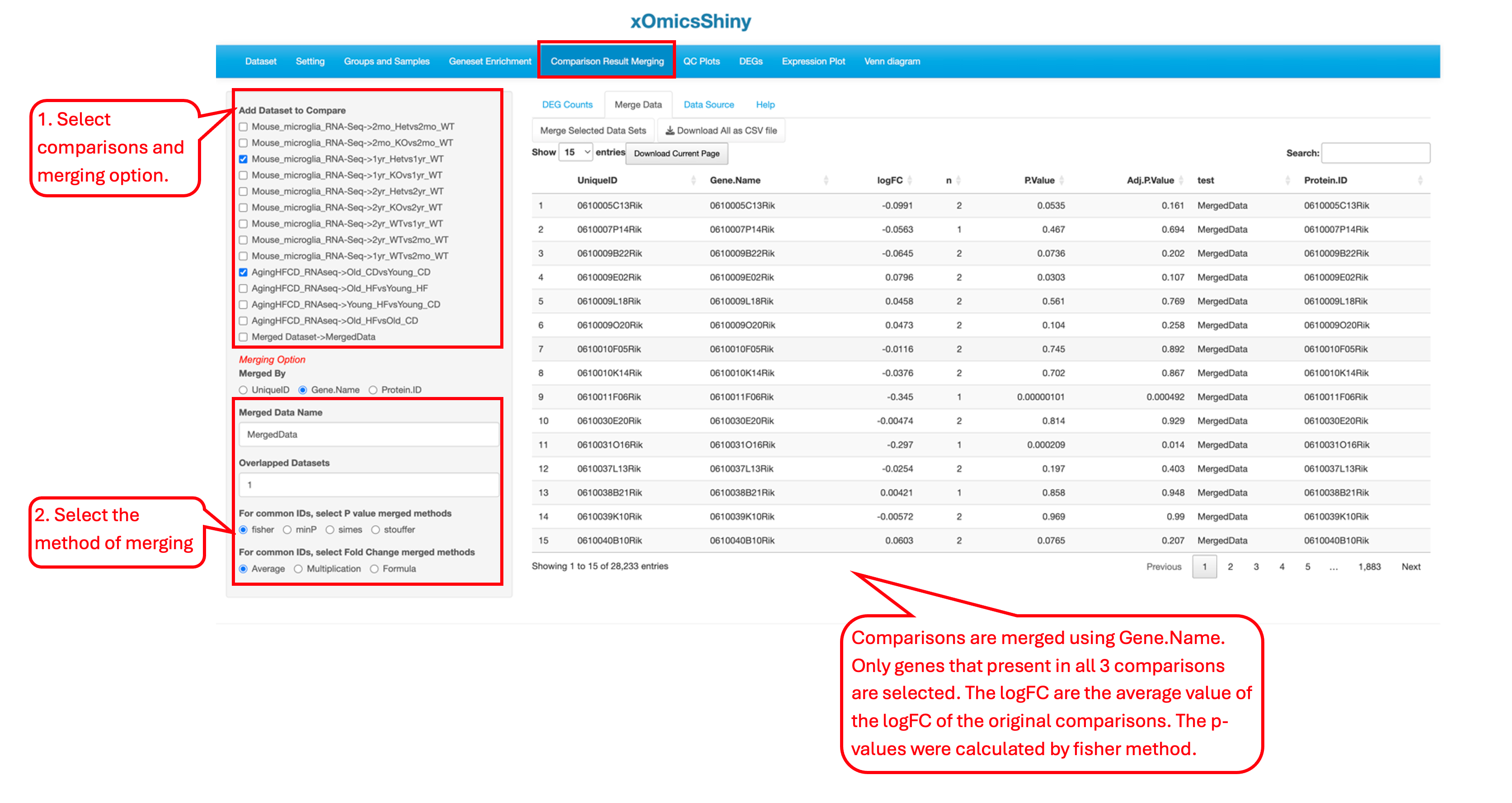Go to Groups and Samples tab
This screenshot has width=1512, height=803.
click(x=387, y=61)
